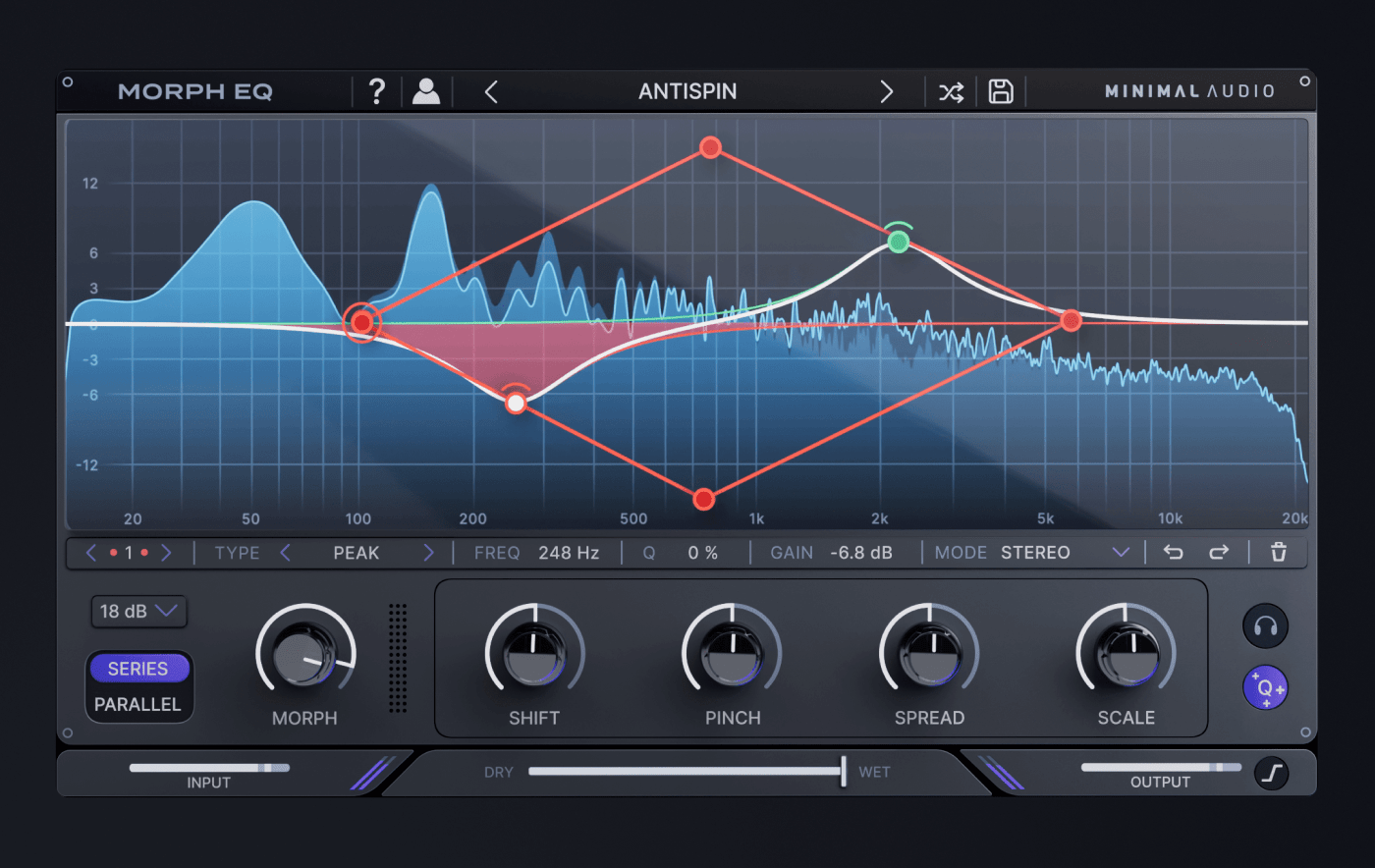Click the MINIMAL AUDIO brand logo

pyautogui.click(x=1189, y=91)
